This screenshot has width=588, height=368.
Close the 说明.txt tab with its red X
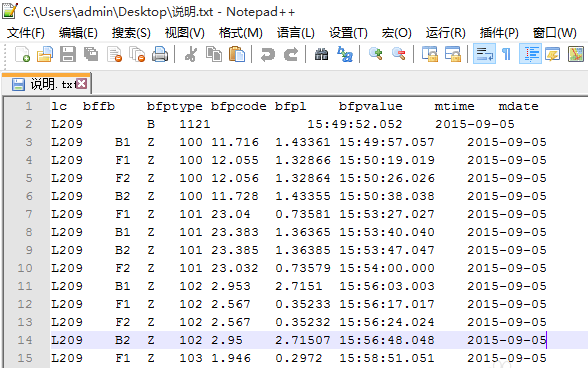coord(81,84)
